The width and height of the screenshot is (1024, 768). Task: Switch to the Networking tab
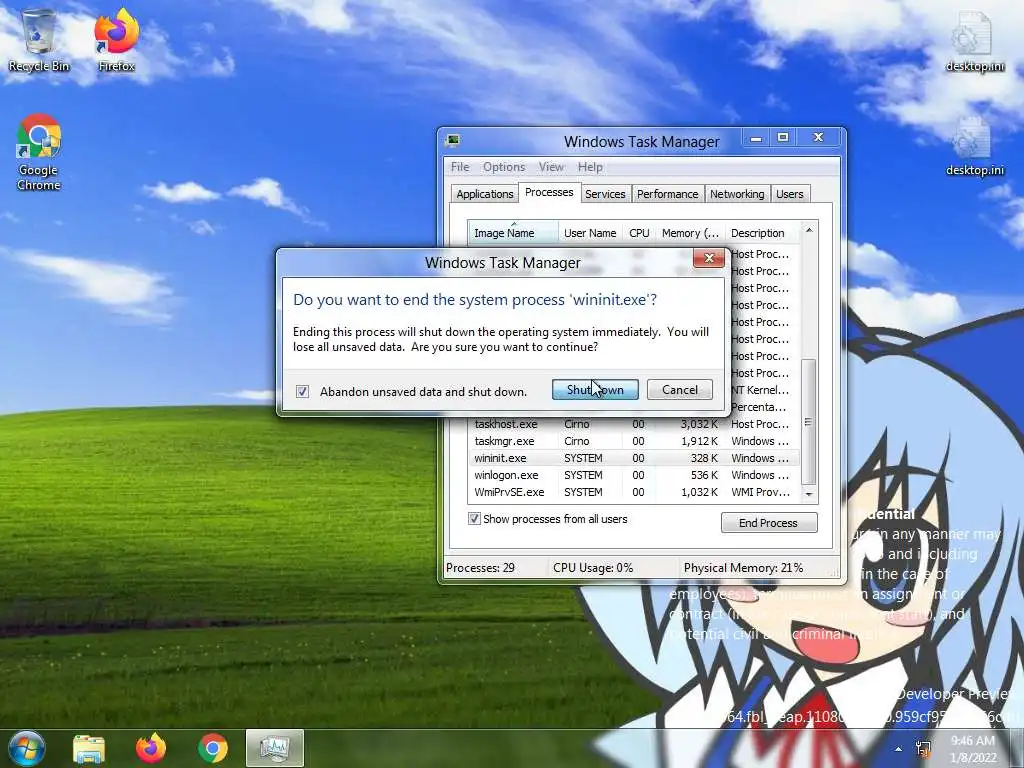(737, 194)
